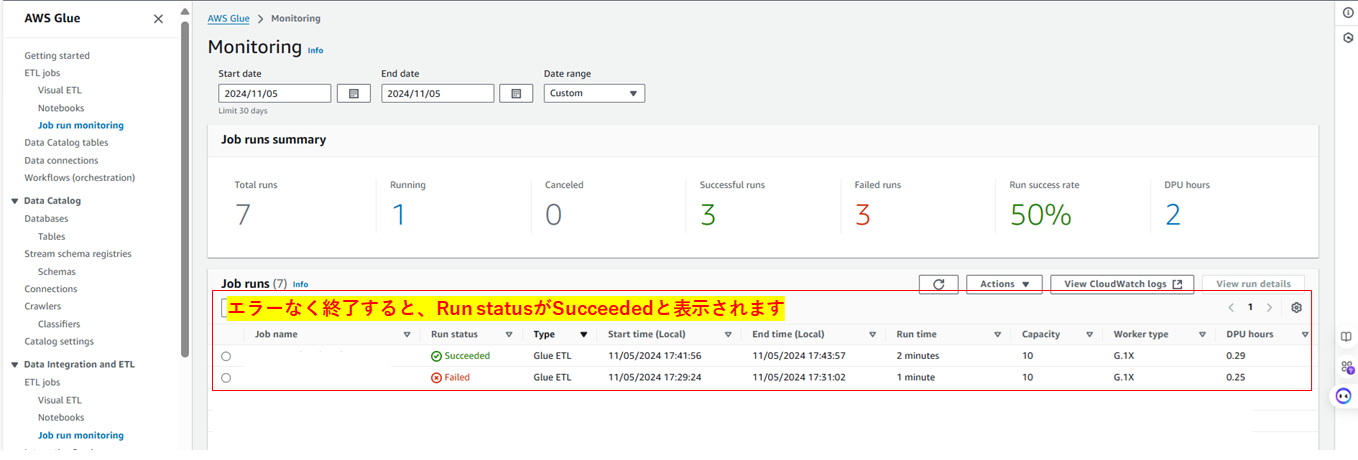Click the Failed run status

coord(450,378)
